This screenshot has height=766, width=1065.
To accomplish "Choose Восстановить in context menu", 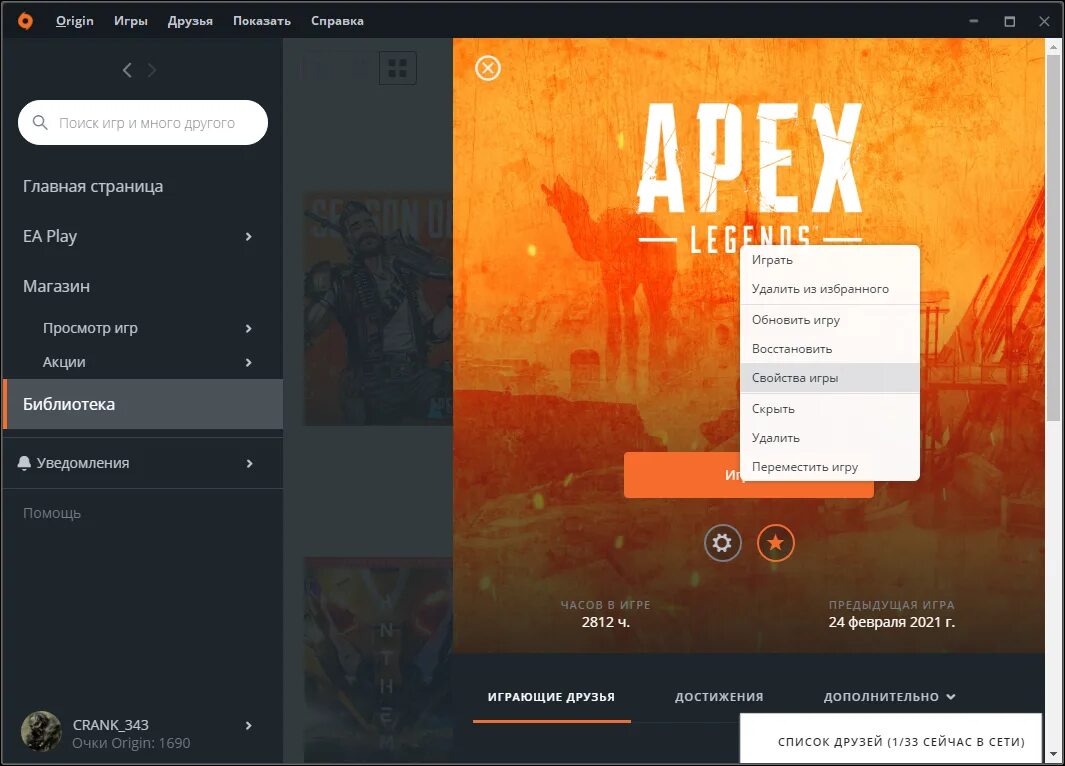I will [x=830, y=349].
